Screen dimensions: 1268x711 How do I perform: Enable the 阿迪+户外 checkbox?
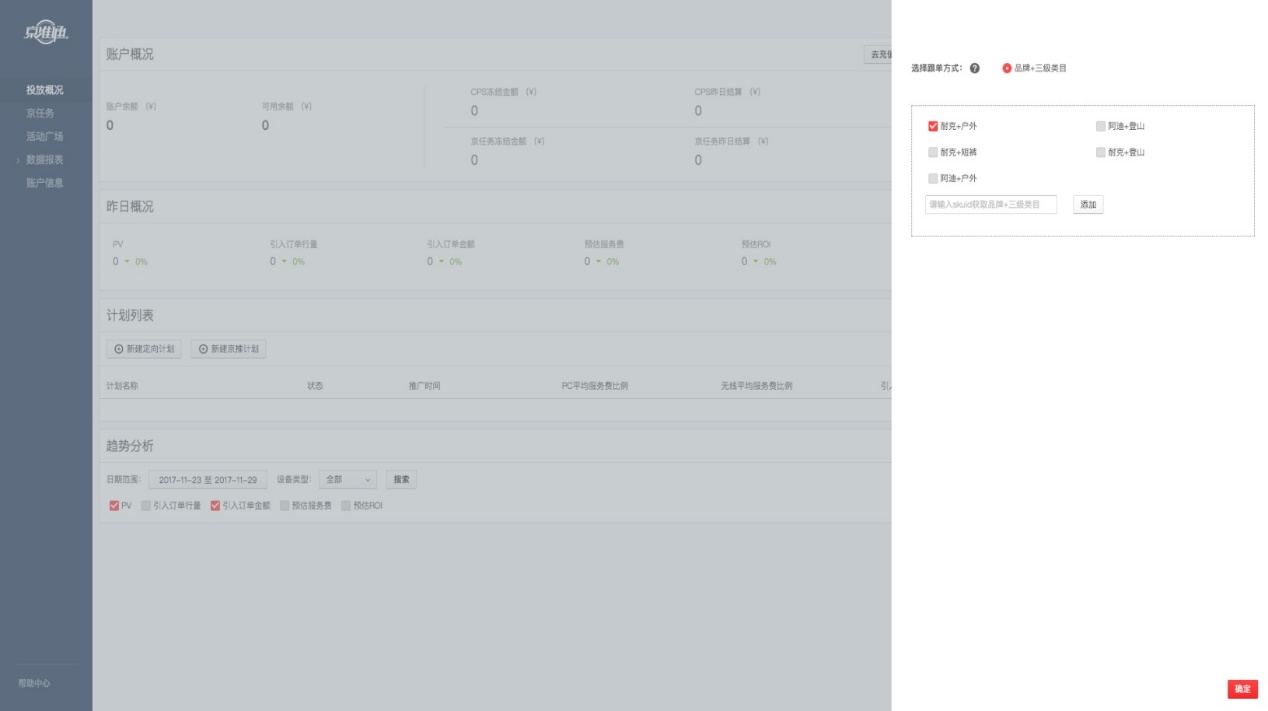[933, 178]
